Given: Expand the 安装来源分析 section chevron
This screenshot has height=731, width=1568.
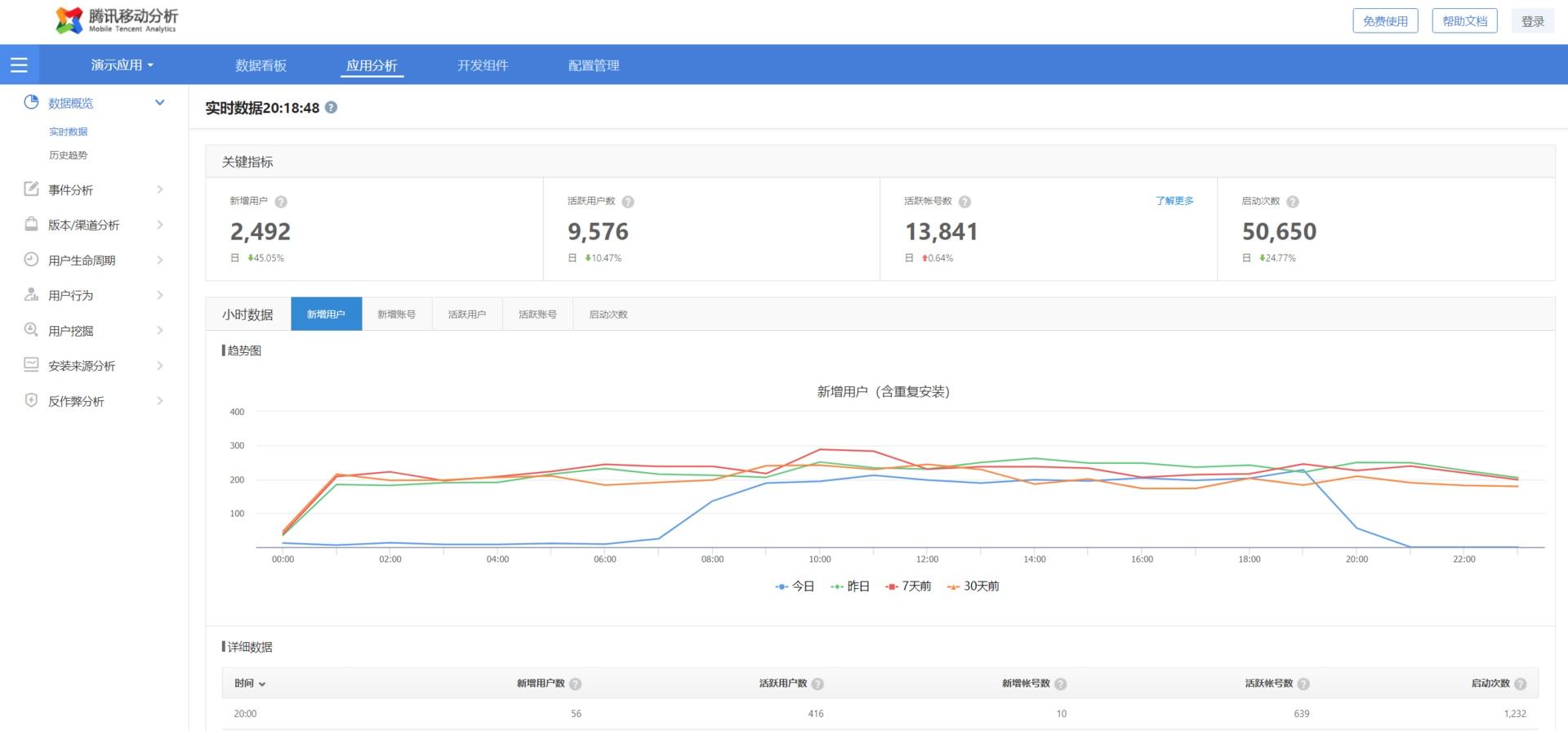Looking at the screenshot, I should point(160,365).
